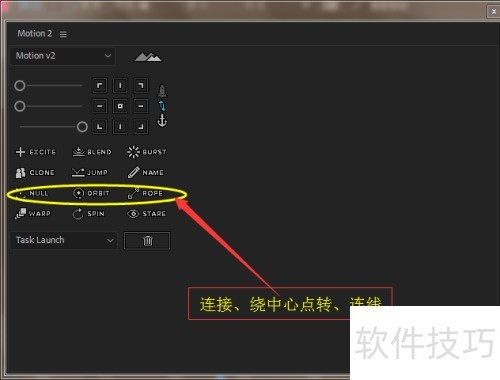The image size is (500, 380).
Task: Click the EXCITE tool icon
Action: pyautogui.click(x=36, y=152)
